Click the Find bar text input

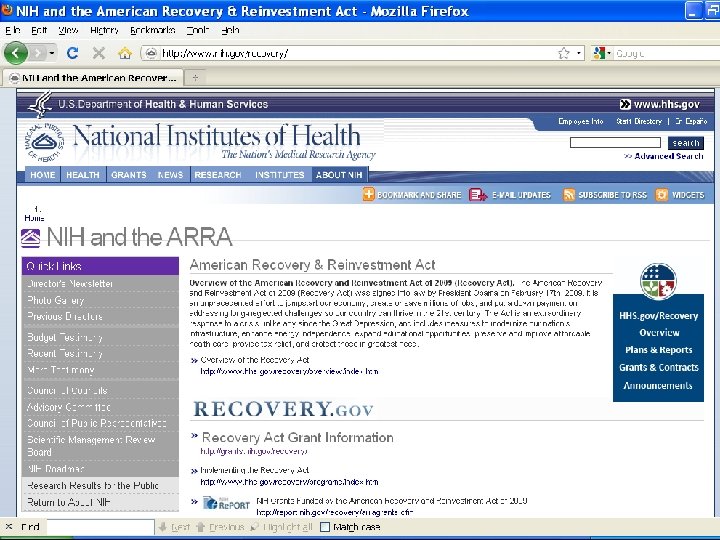100,527
